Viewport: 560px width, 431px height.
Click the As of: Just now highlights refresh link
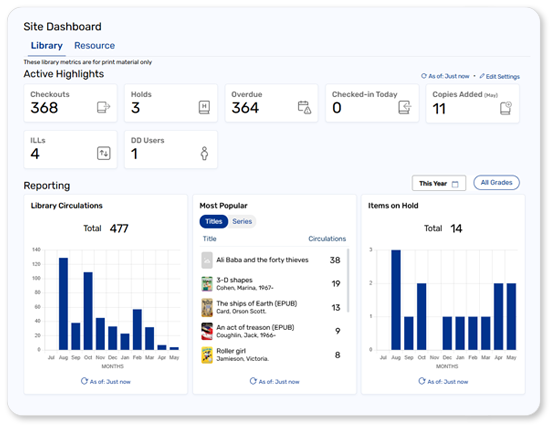pos(445,76)
